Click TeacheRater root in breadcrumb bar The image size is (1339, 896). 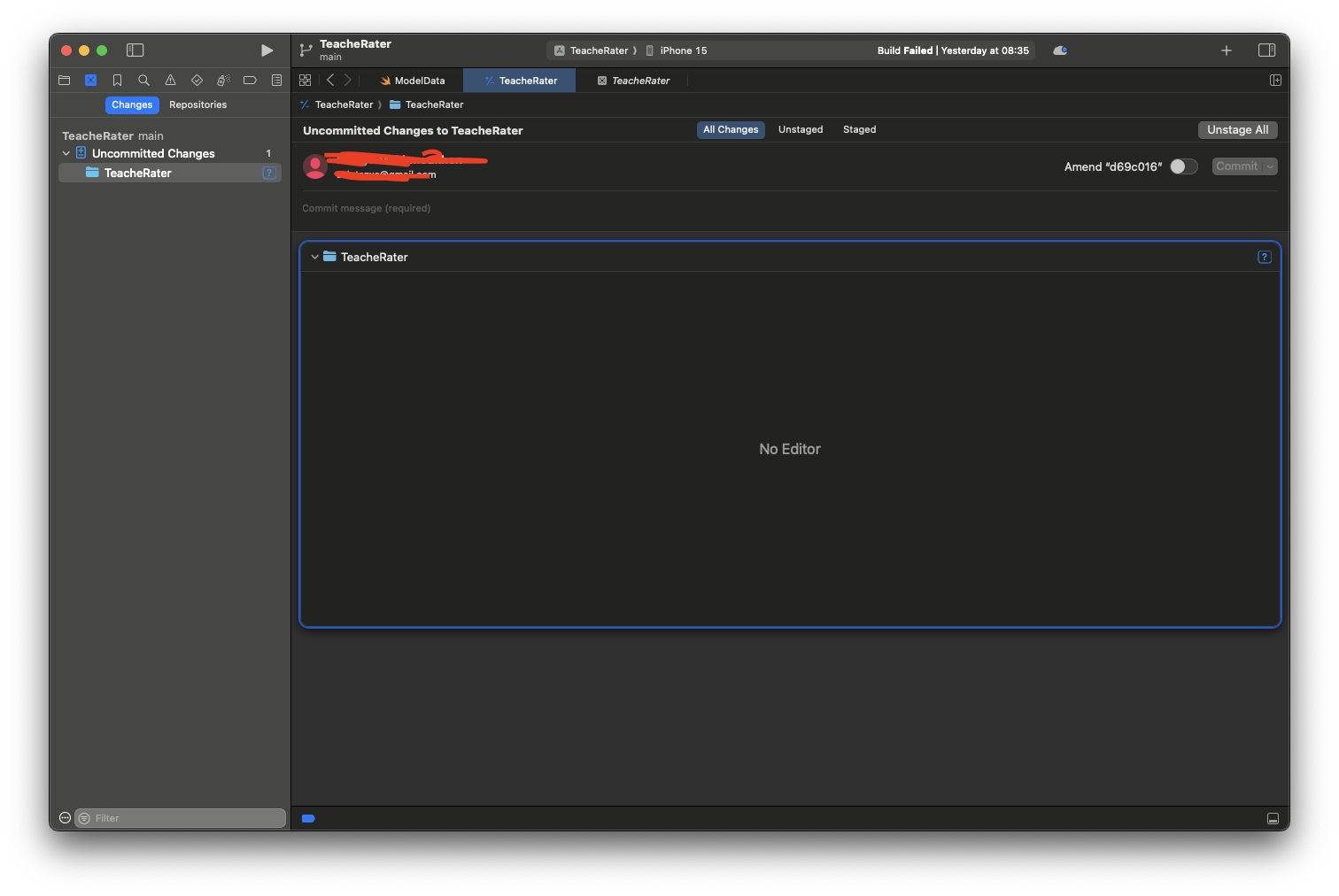click(337, 104)
